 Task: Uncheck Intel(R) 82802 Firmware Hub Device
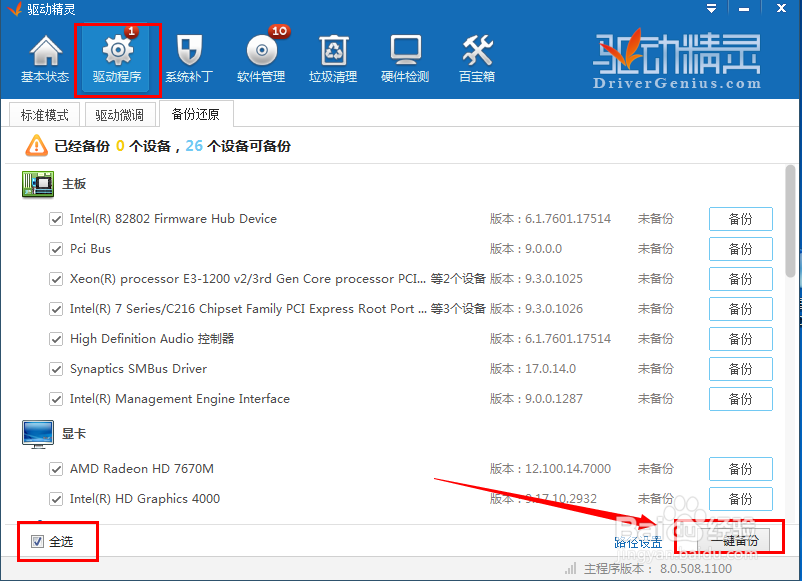pyautogui.click(x=56, y=219)
